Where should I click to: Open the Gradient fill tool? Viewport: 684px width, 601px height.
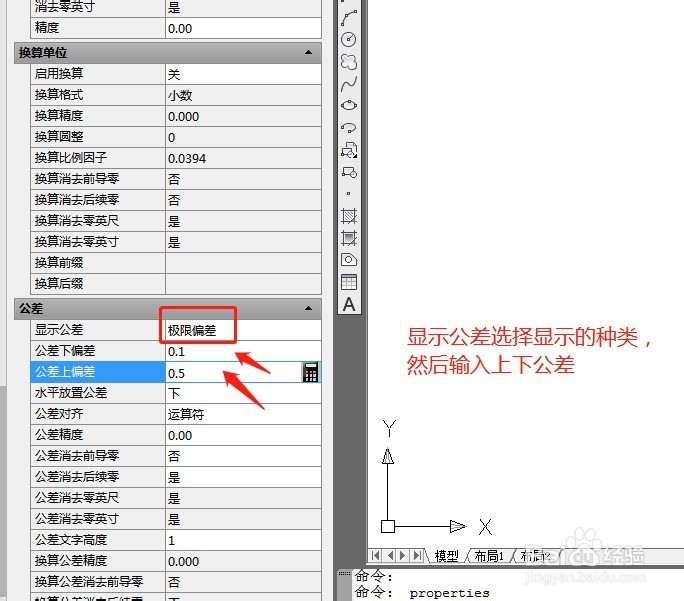coord(349,238)
